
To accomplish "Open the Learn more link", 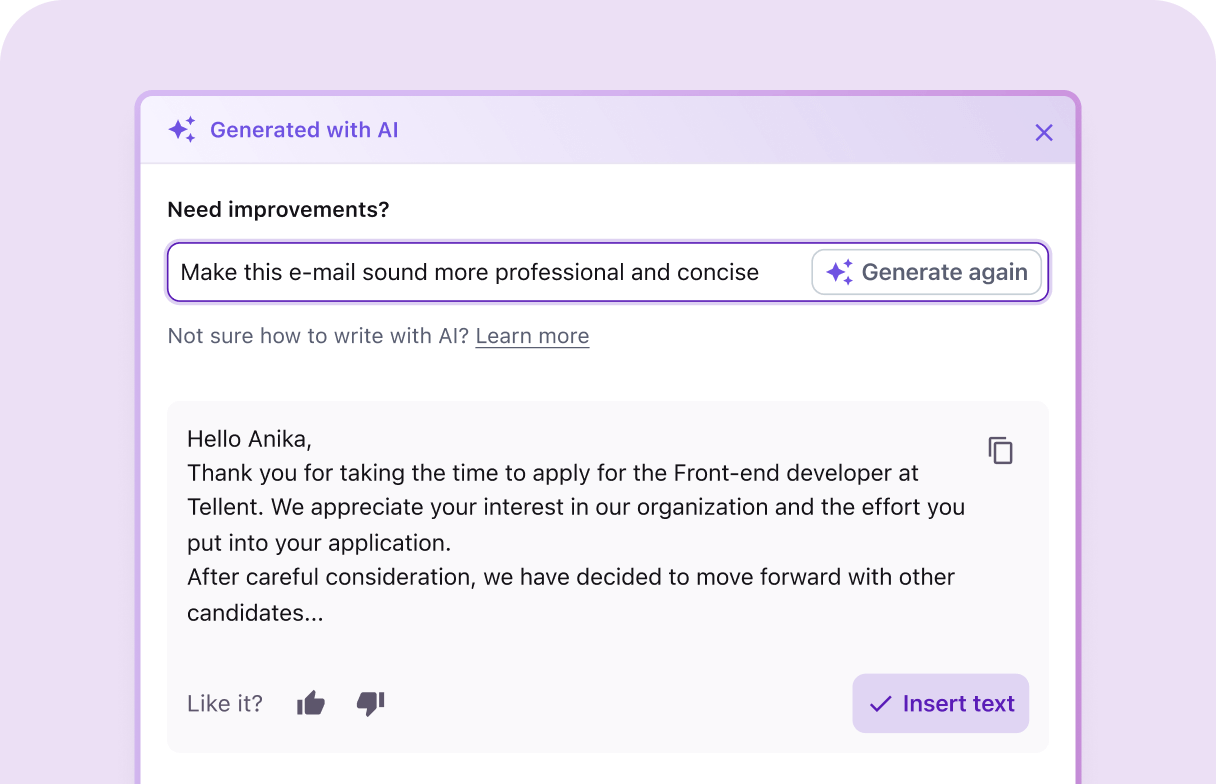I will coord(532,336).
